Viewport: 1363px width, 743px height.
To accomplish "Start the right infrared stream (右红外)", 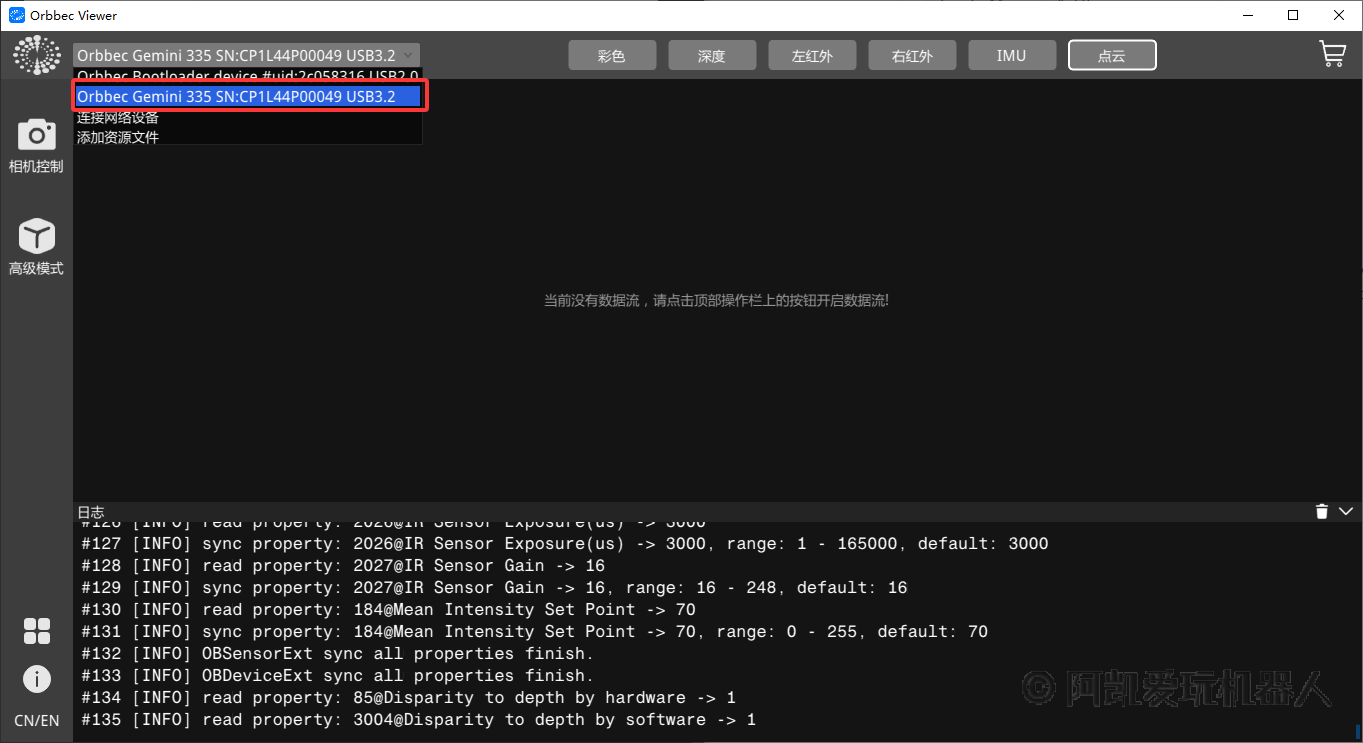I will pyautogui.click(x=912, y=56).
